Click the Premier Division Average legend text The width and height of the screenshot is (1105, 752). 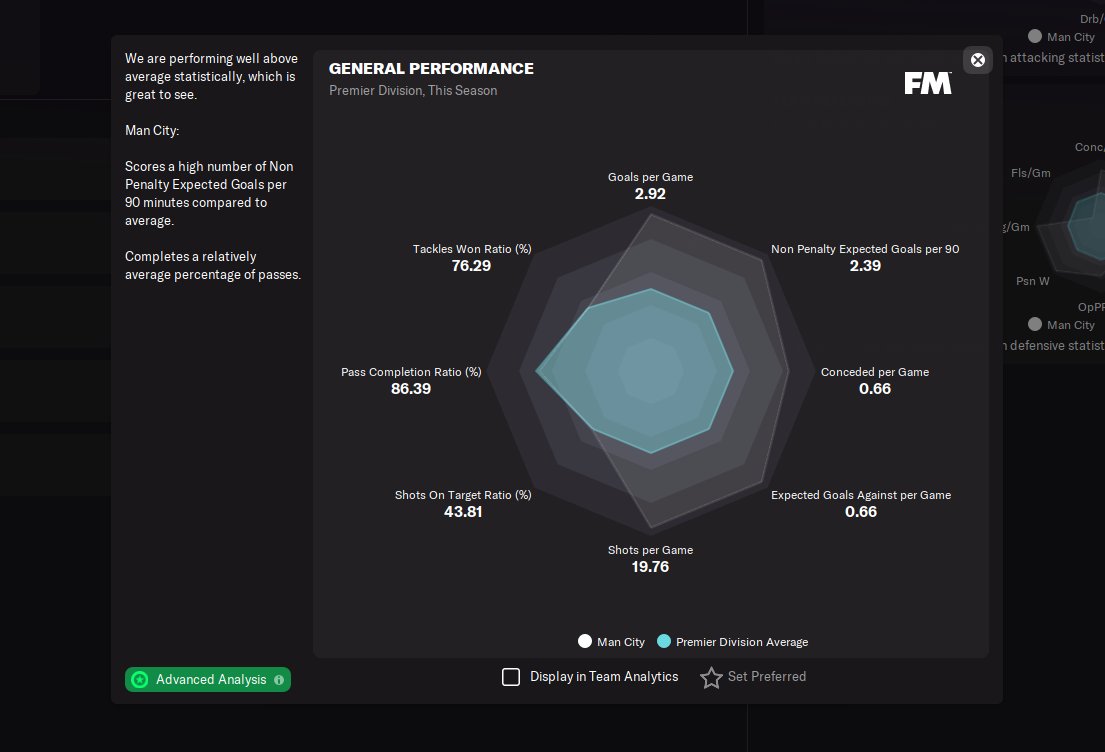[742, 642]
